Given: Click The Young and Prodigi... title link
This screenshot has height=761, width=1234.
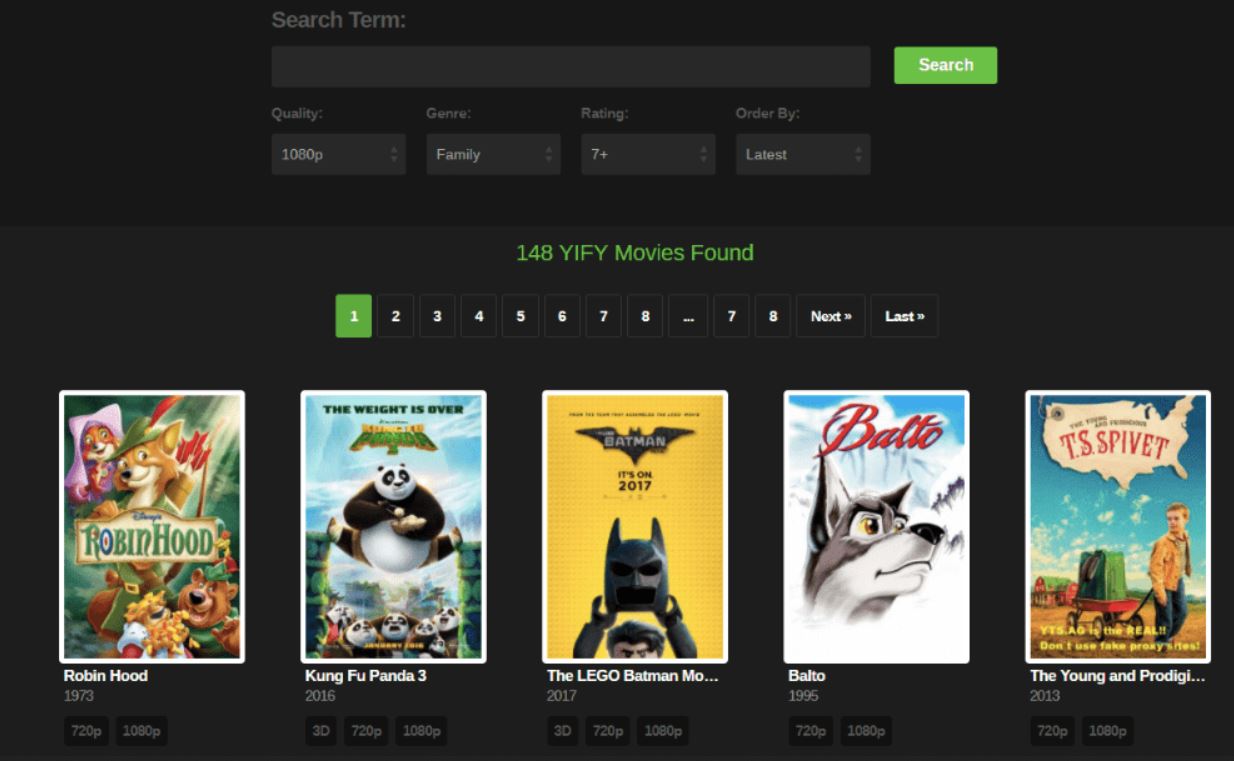Looking at the screenshot, I should point(1118,676).
